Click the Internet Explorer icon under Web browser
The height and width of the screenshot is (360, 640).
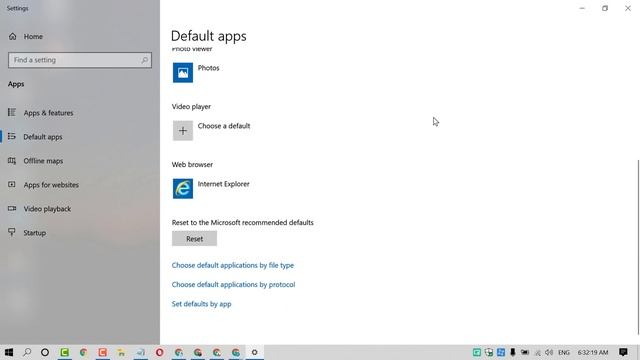click(183, 189)
